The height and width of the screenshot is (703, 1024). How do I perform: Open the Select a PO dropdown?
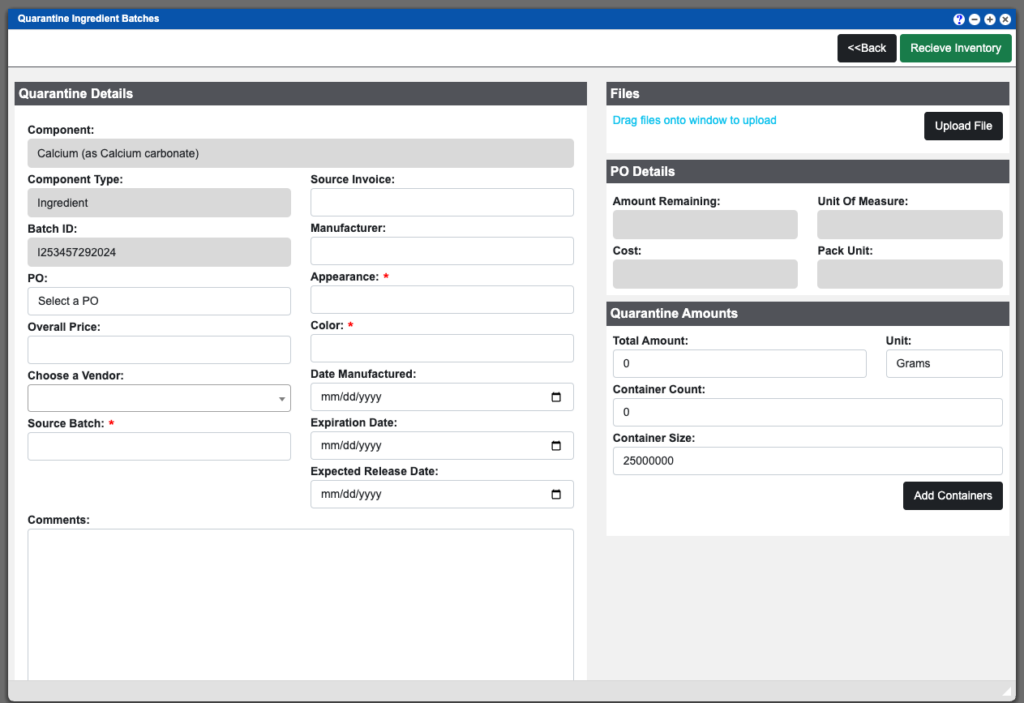tap(159, 300)
